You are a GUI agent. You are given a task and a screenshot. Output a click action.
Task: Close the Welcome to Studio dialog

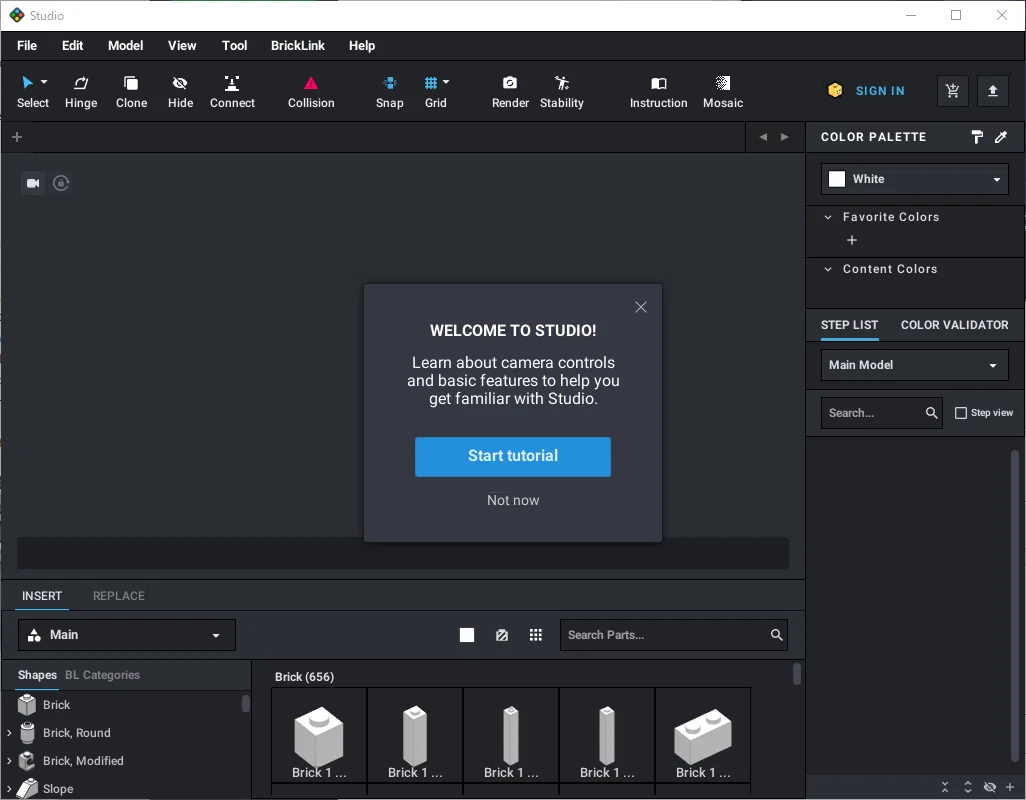pos(641,307)
